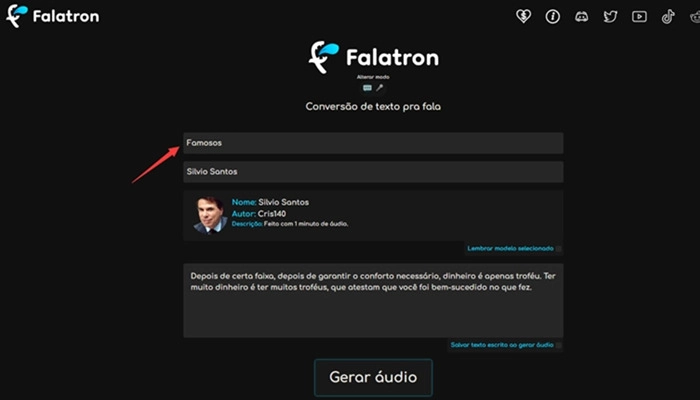Viewport: 700px width, 400px height.
Task: Open the Twitter bird icon
Action: point(610,17)
